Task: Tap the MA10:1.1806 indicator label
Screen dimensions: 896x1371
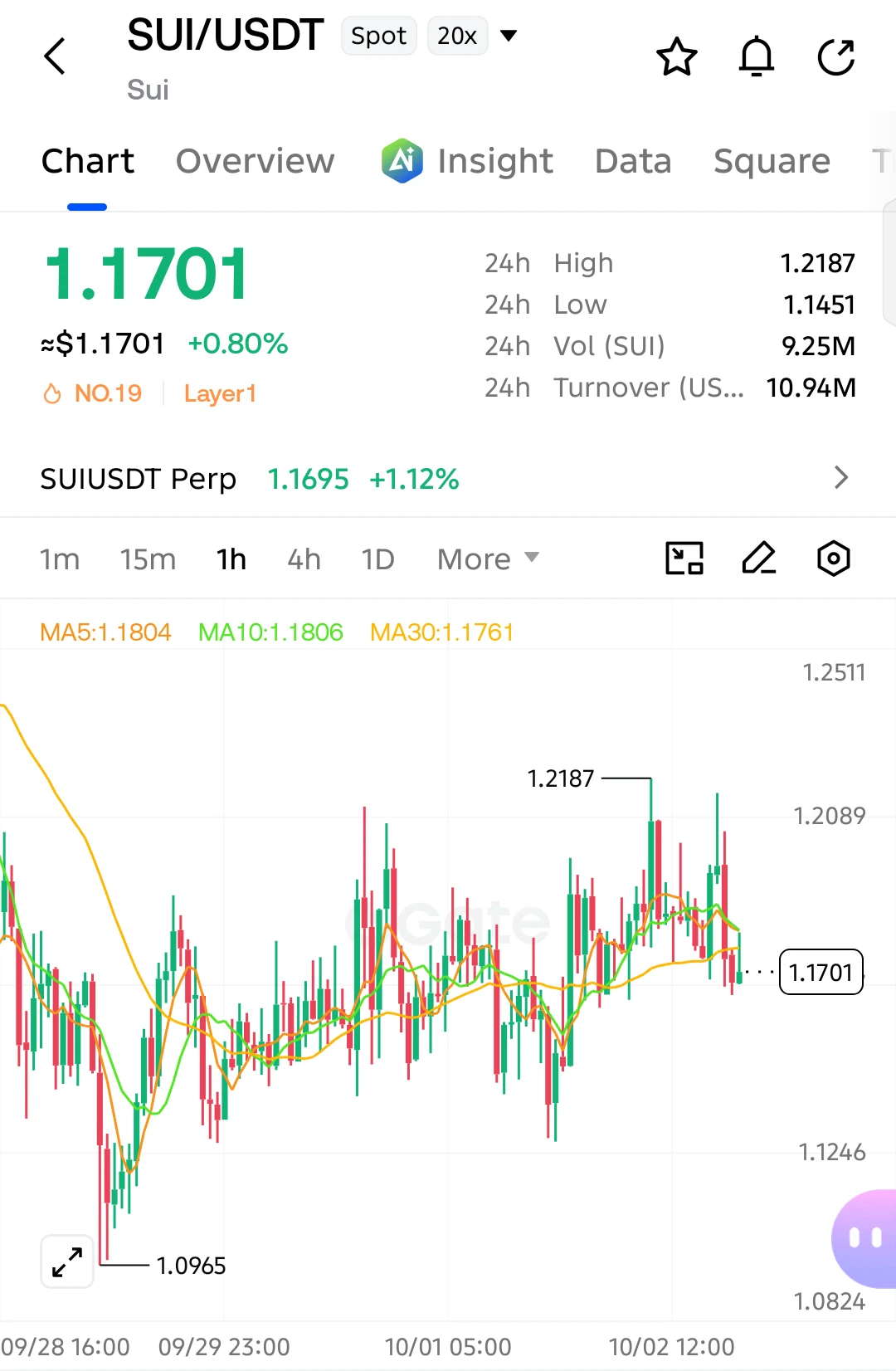Action: [270, 632]
